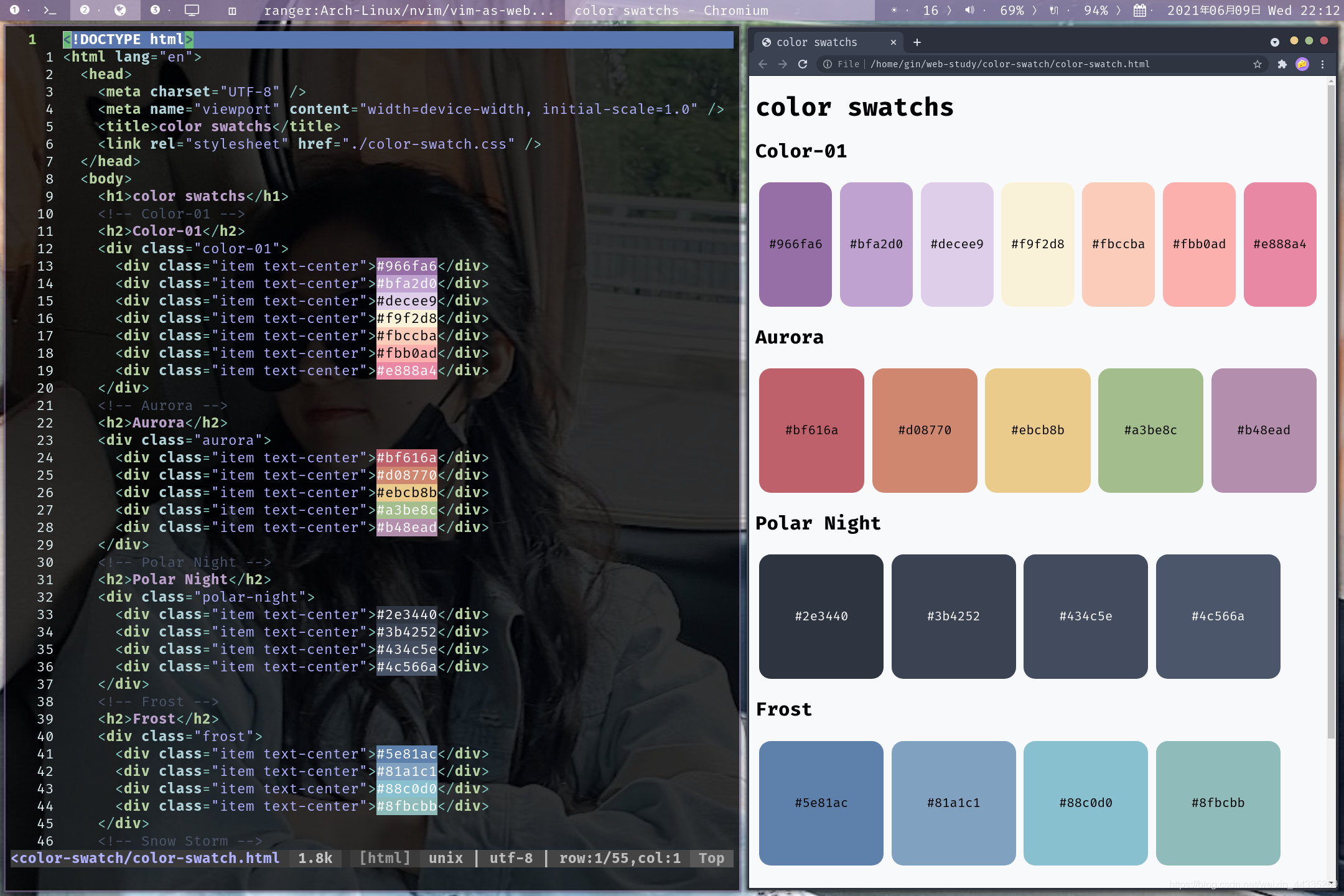Open the tab search dropdown arrow
Screen dimensions: 1344x896
pyautogui.click(x=1275, y=42)
